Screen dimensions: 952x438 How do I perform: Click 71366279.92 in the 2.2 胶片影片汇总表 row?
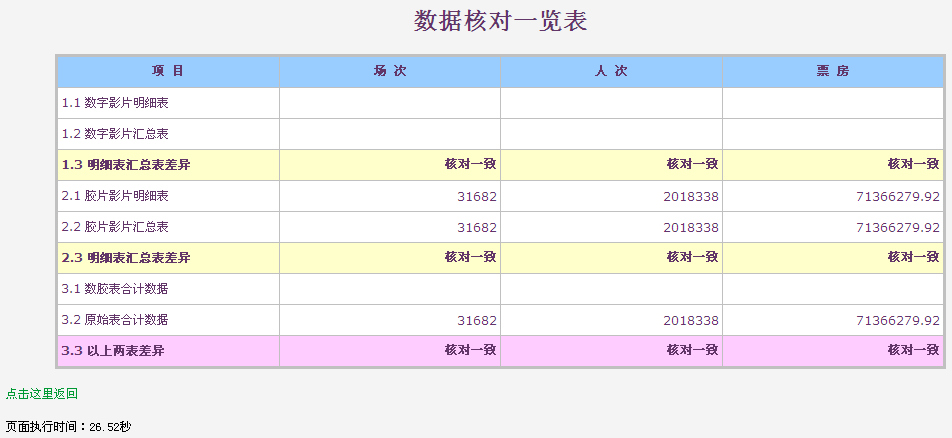tap(898, 227)
